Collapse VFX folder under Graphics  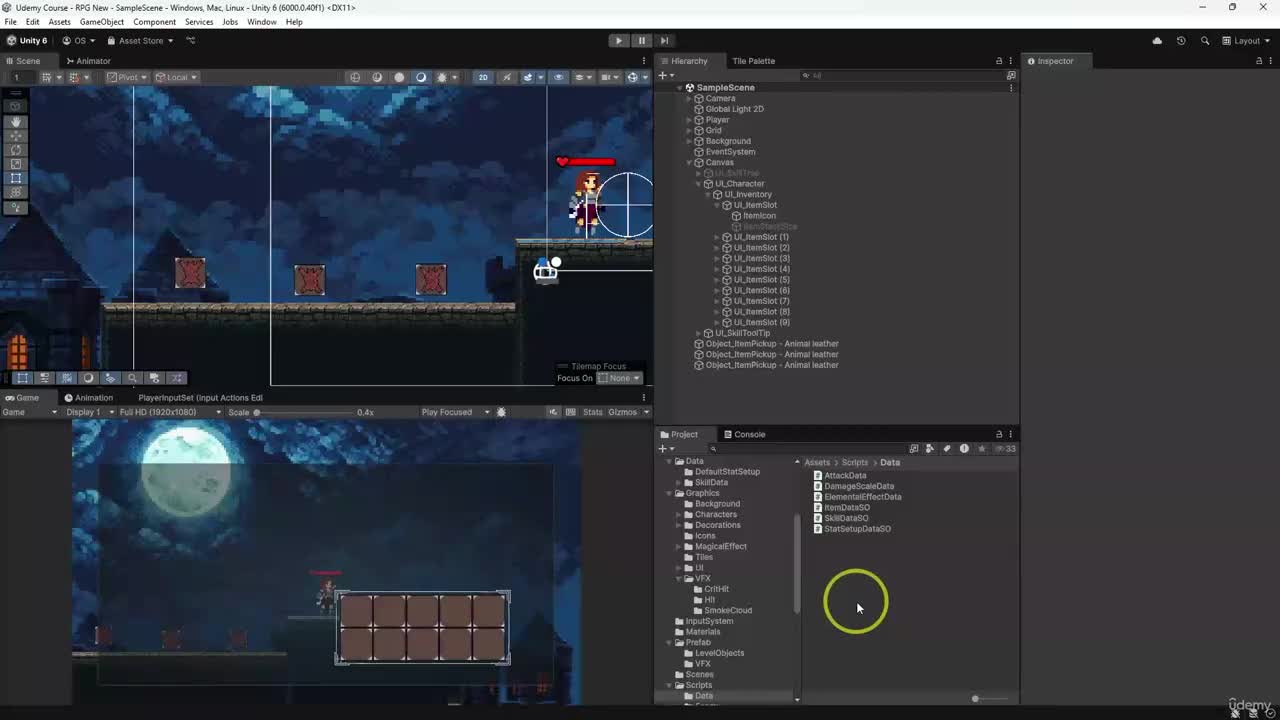(x=679, y=579)
